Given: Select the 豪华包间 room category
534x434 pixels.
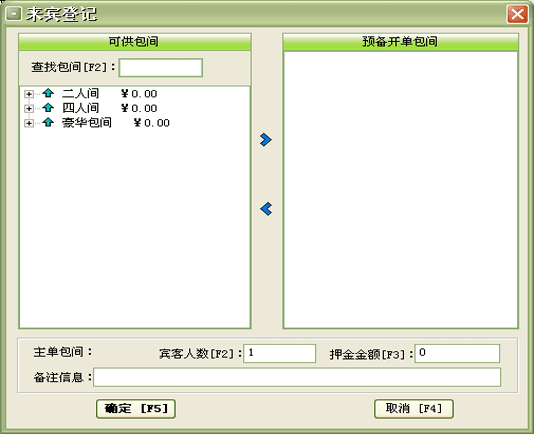Looking at the screenshot, I should [87, 123].
